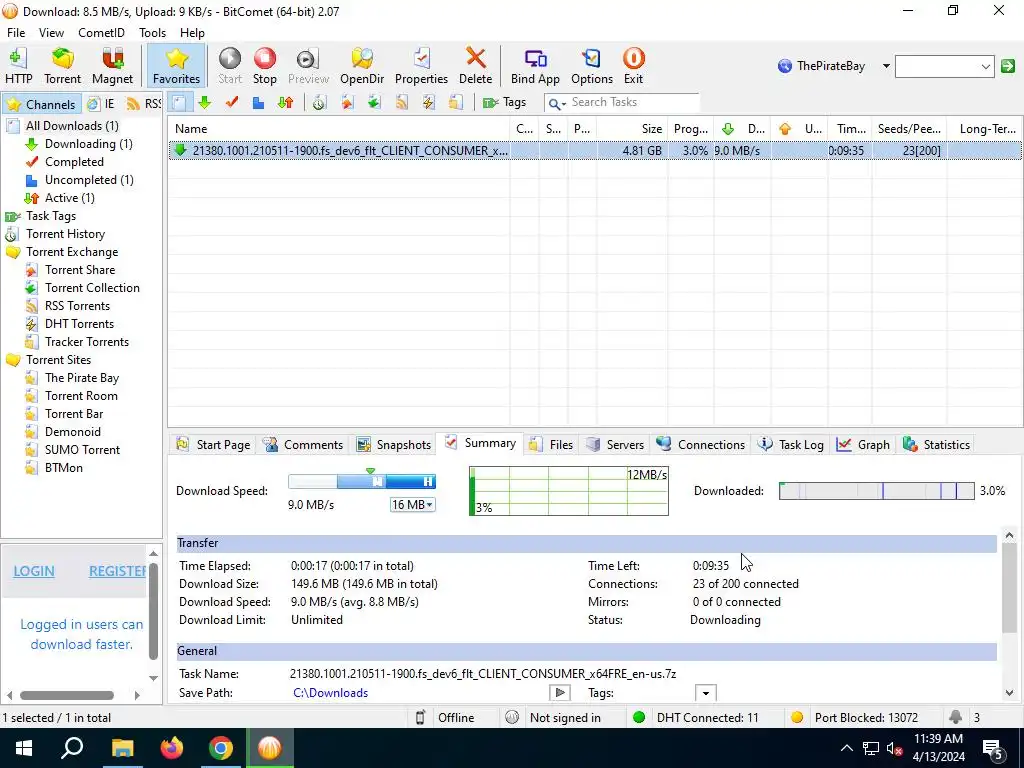The height and width of the screenshot is (768, 1024).
Task: Filter downloading tasks with green arrow icon
Action: (205, 103)
